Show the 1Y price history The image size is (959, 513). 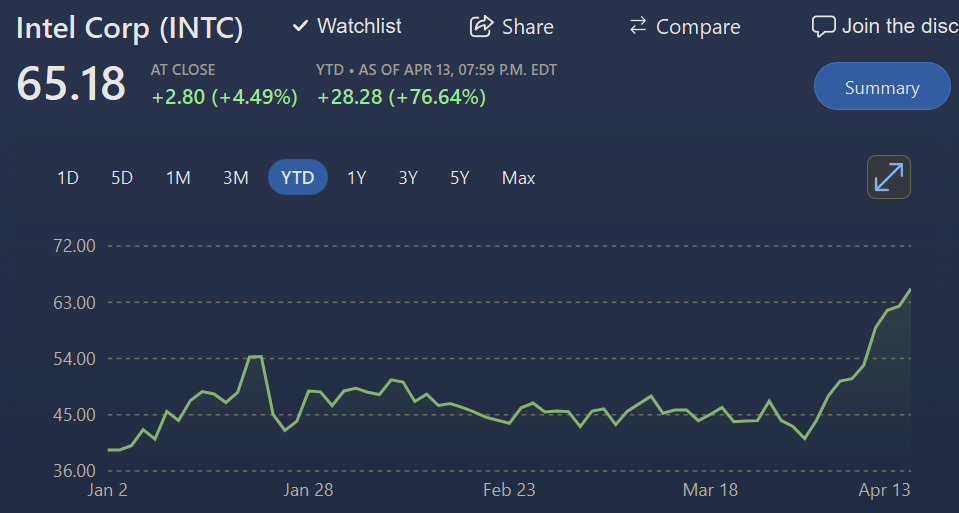357,178
